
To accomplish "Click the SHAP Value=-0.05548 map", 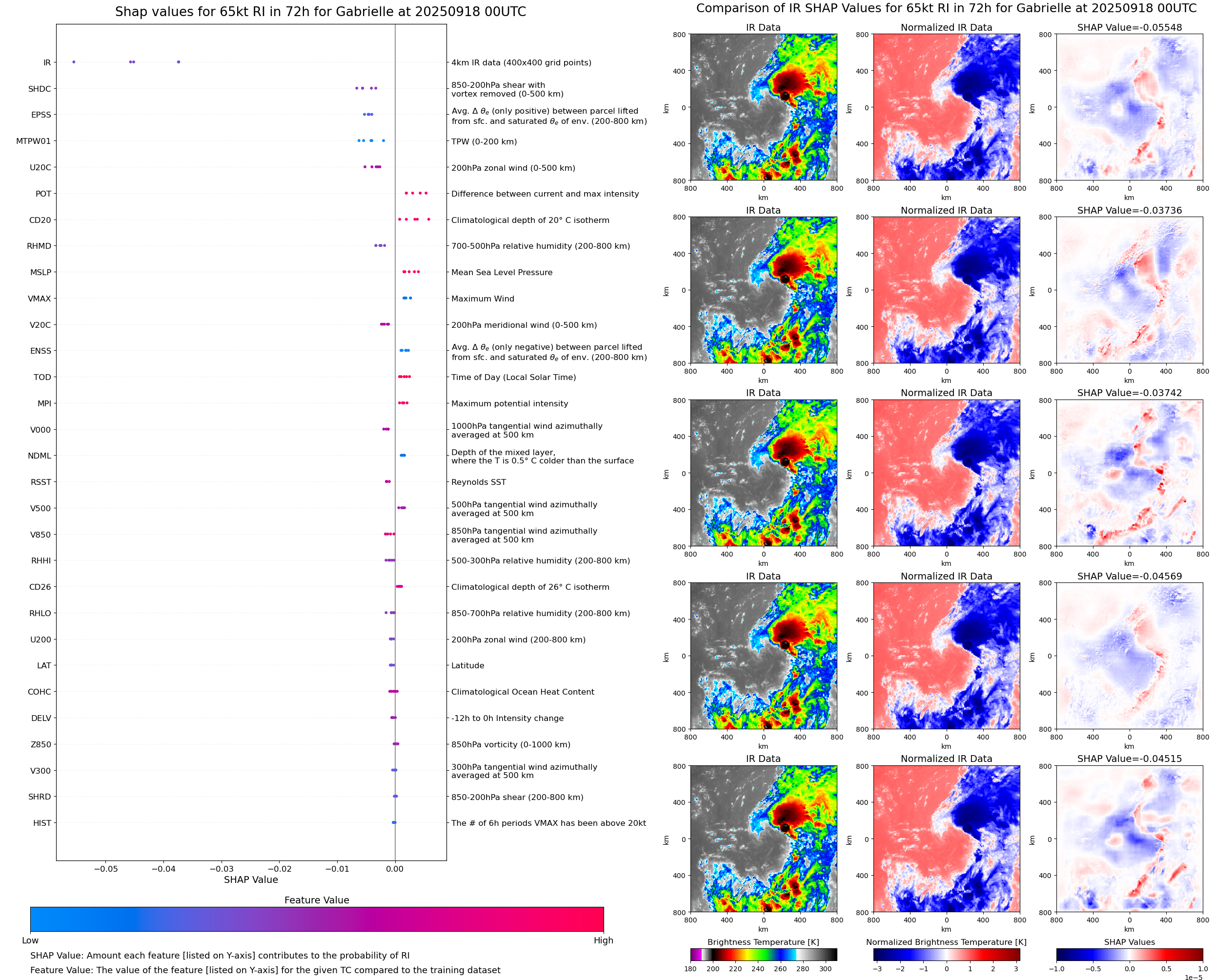I will 1129,107.
